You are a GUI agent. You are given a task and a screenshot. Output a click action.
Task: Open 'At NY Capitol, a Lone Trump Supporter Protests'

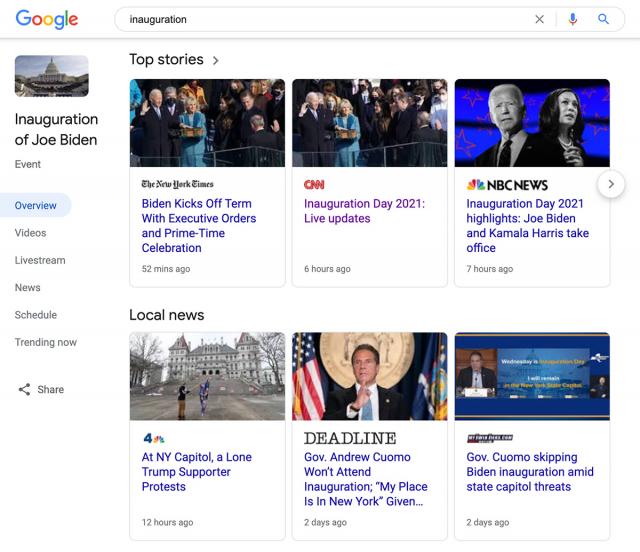click(x=197, y=472)
